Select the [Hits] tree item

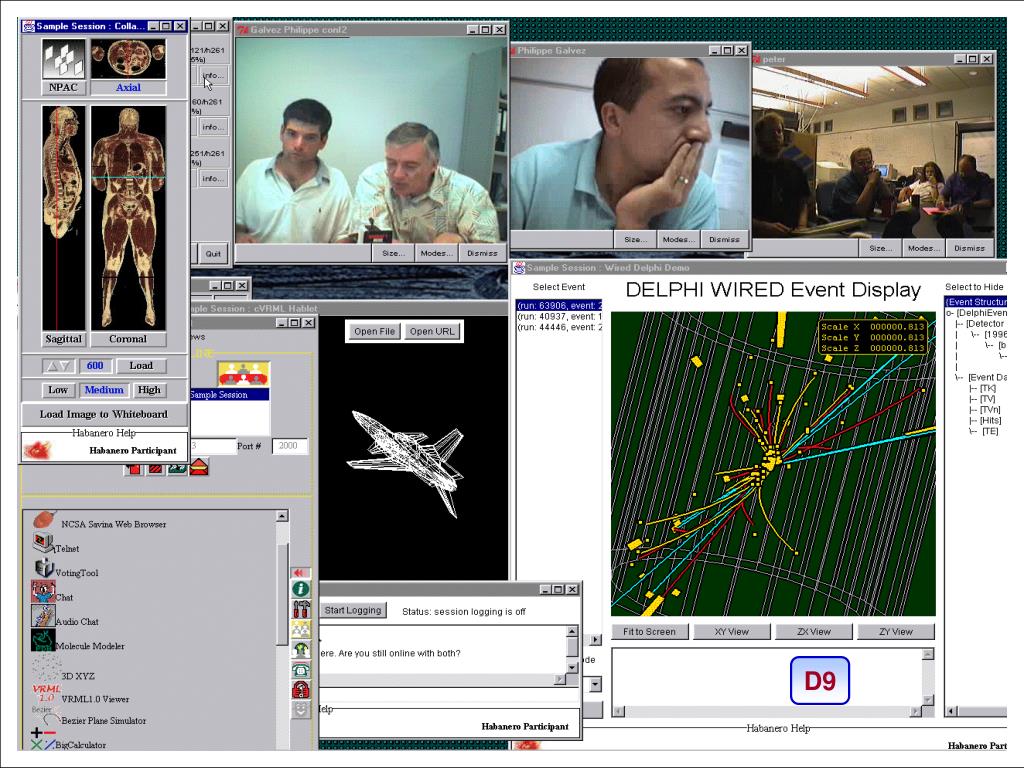coord(991,421)
